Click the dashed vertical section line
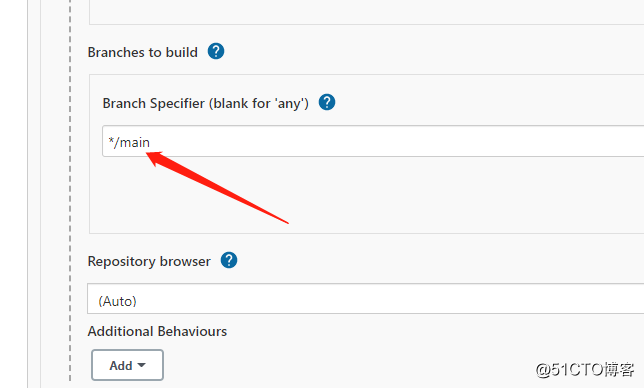Viewport: 644px width, 388px height. (70, 193)
